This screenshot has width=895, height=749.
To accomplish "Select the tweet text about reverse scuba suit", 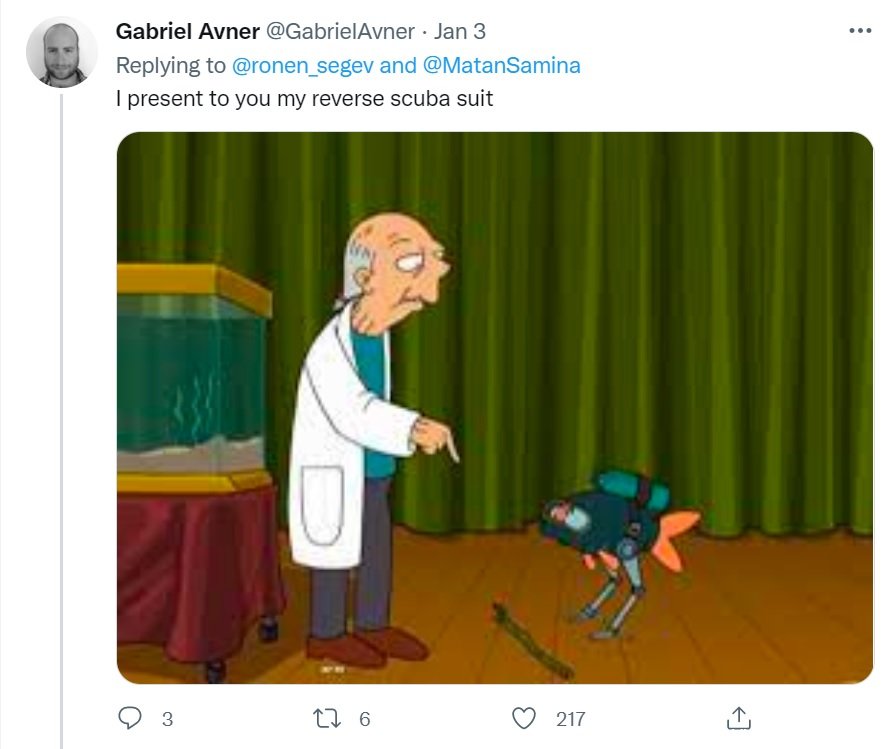I will [x=304, y=99].
